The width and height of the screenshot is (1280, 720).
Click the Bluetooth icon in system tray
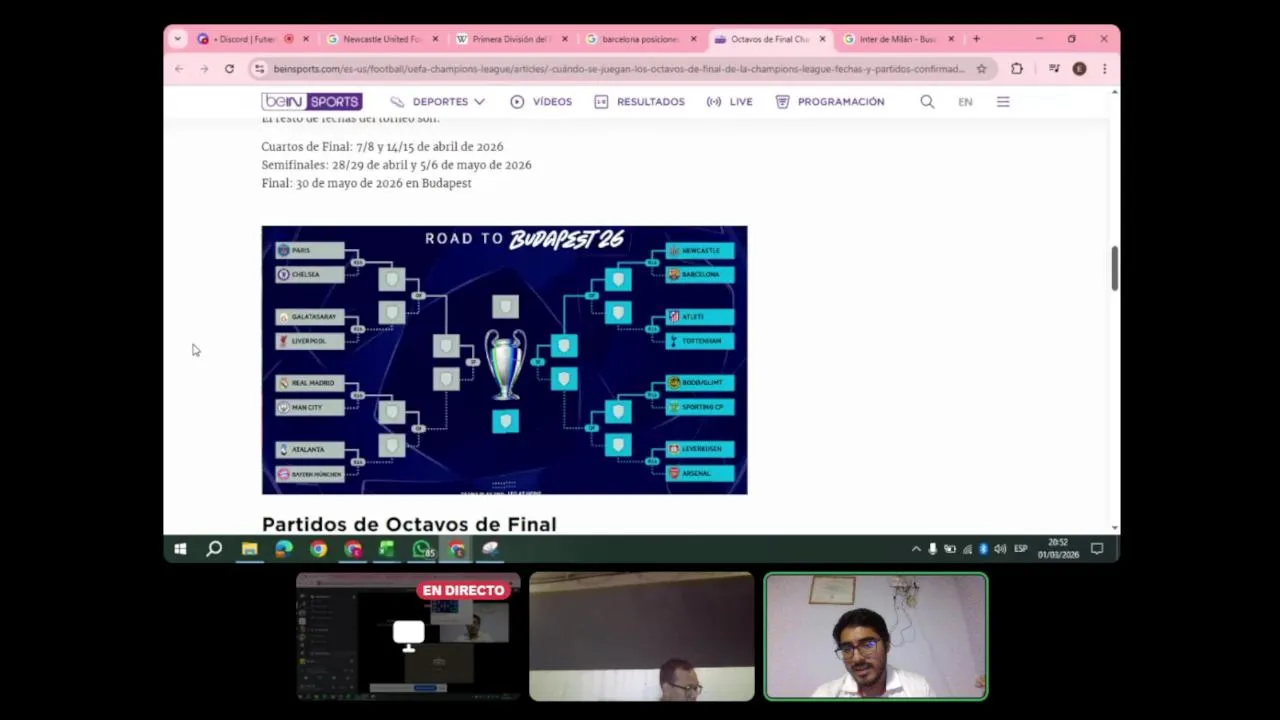point(983,549)
